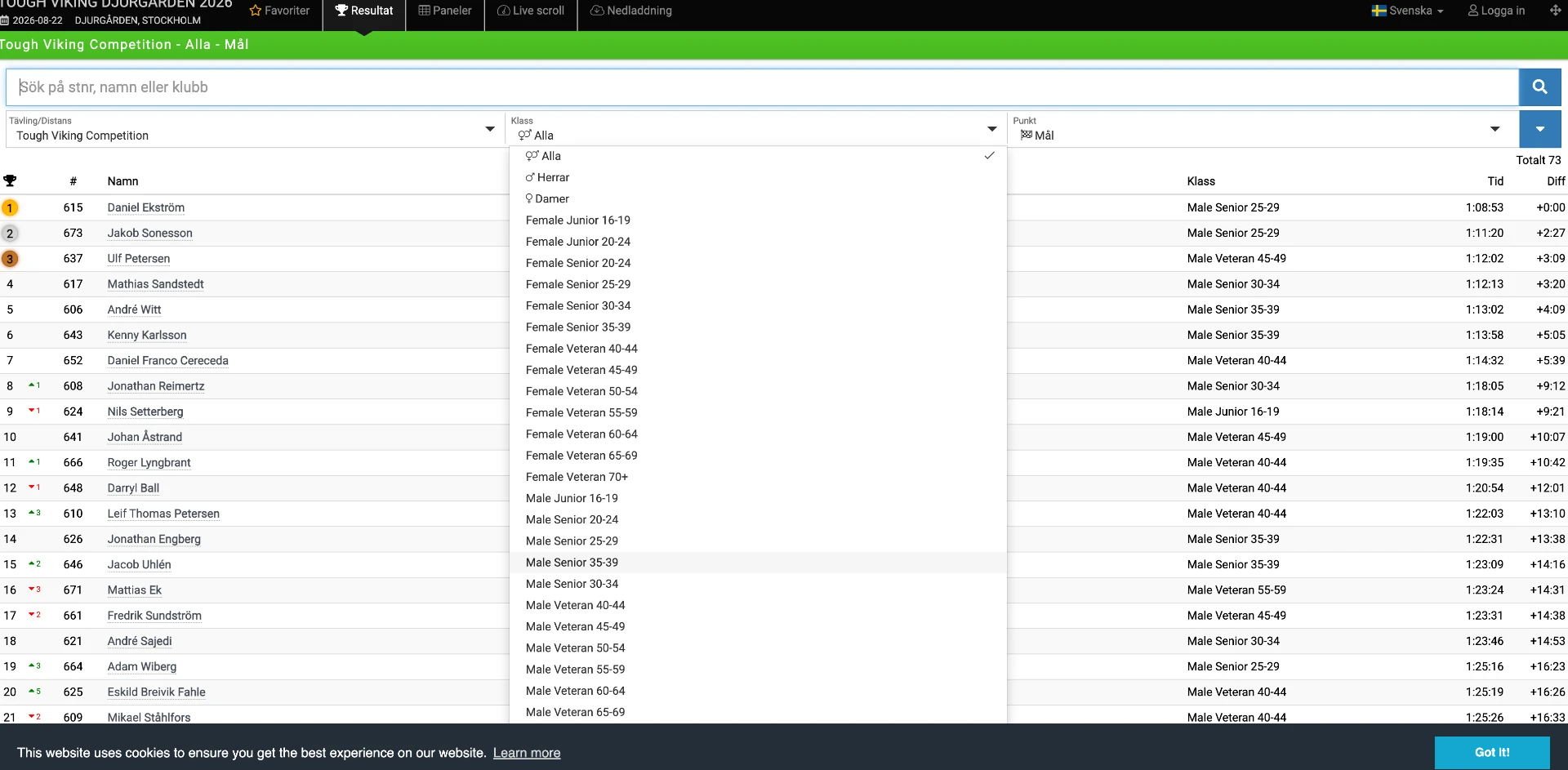Select Damer in class list

[758, 198]
